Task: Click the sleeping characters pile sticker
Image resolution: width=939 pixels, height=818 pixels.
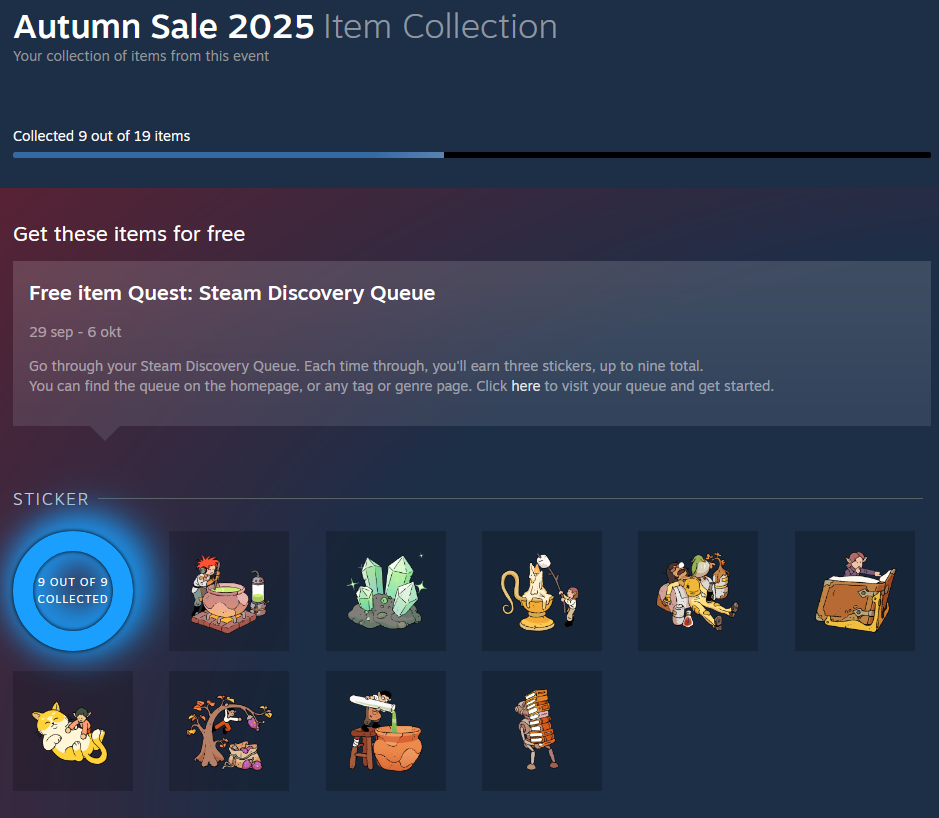Action: (x=698, y=591)
